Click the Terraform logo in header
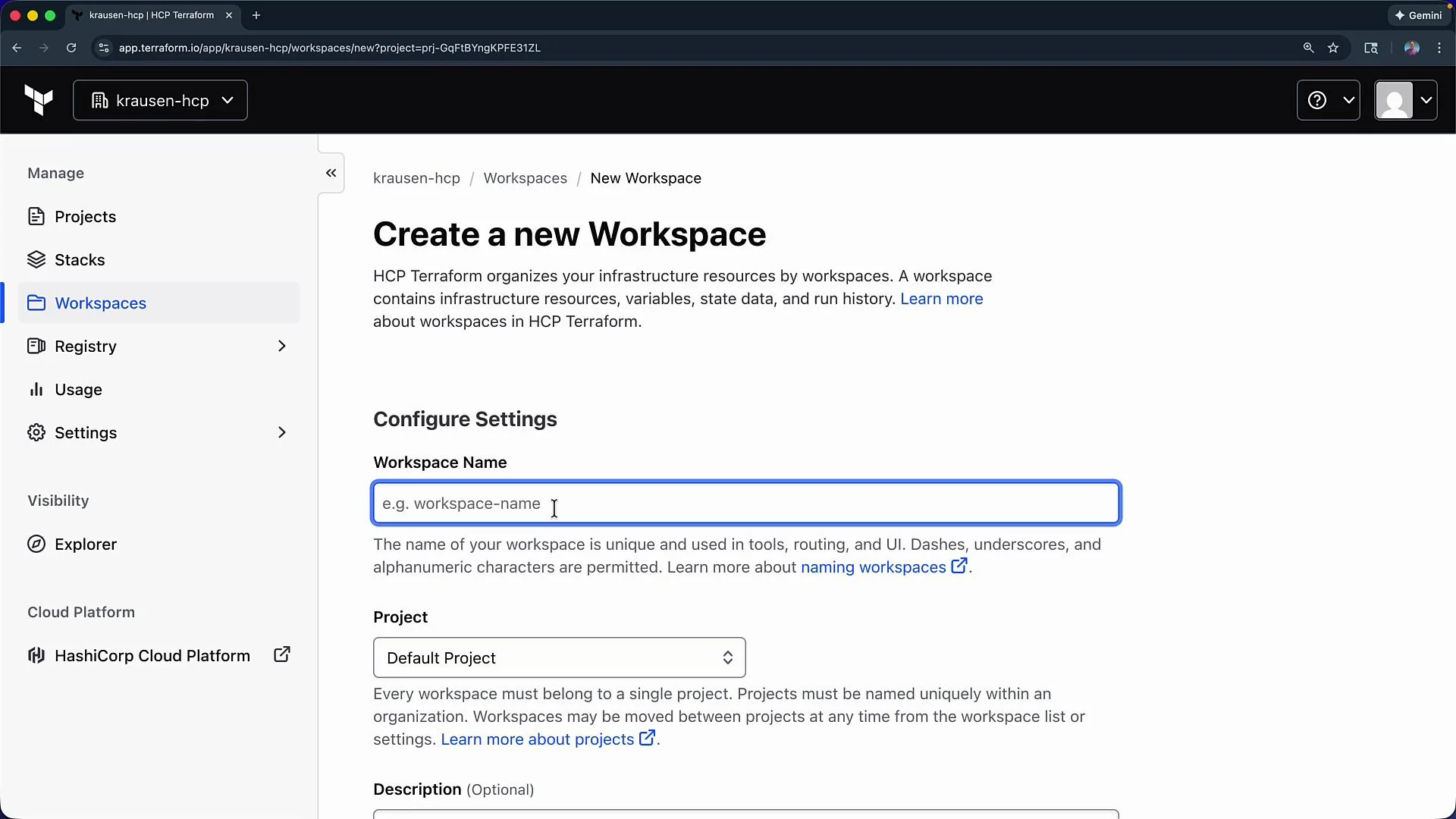Viewport: 1456px width, 819px height. [x=39, y=100]
